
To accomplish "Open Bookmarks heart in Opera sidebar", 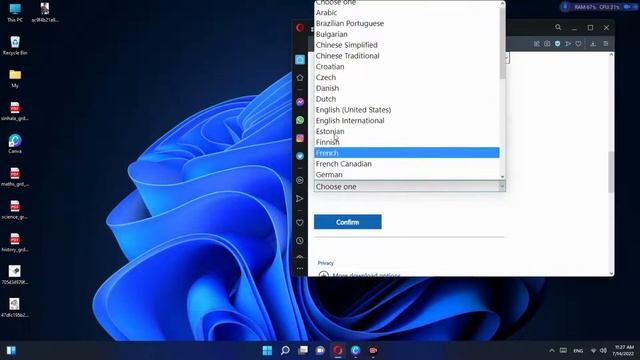I will tap(300, 223).
